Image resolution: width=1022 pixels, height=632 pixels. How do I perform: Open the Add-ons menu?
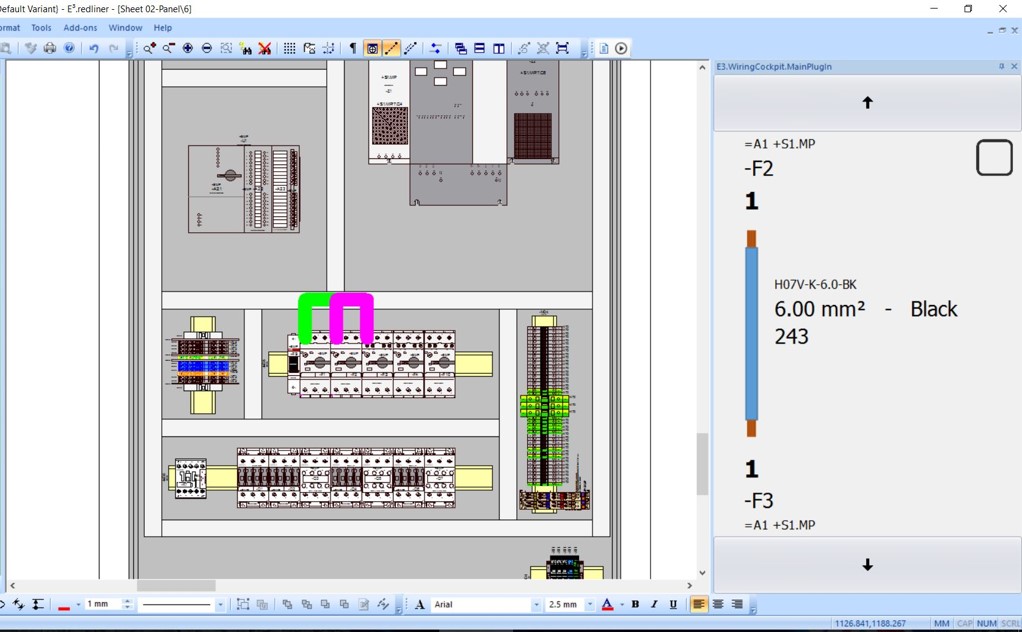coord(80,28)
